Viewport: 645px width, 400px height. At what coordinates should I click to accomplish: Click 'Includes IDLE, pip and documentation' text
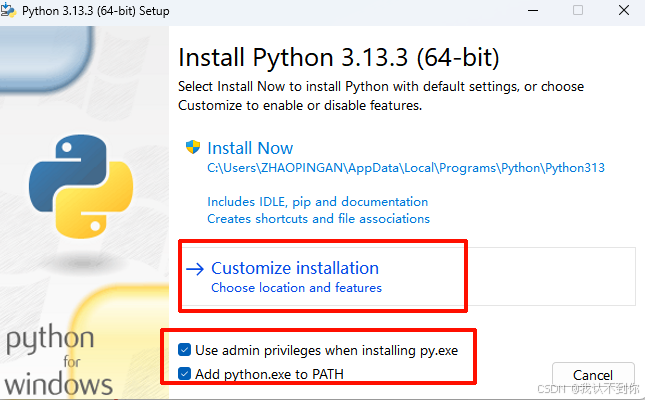pos(318,202)
